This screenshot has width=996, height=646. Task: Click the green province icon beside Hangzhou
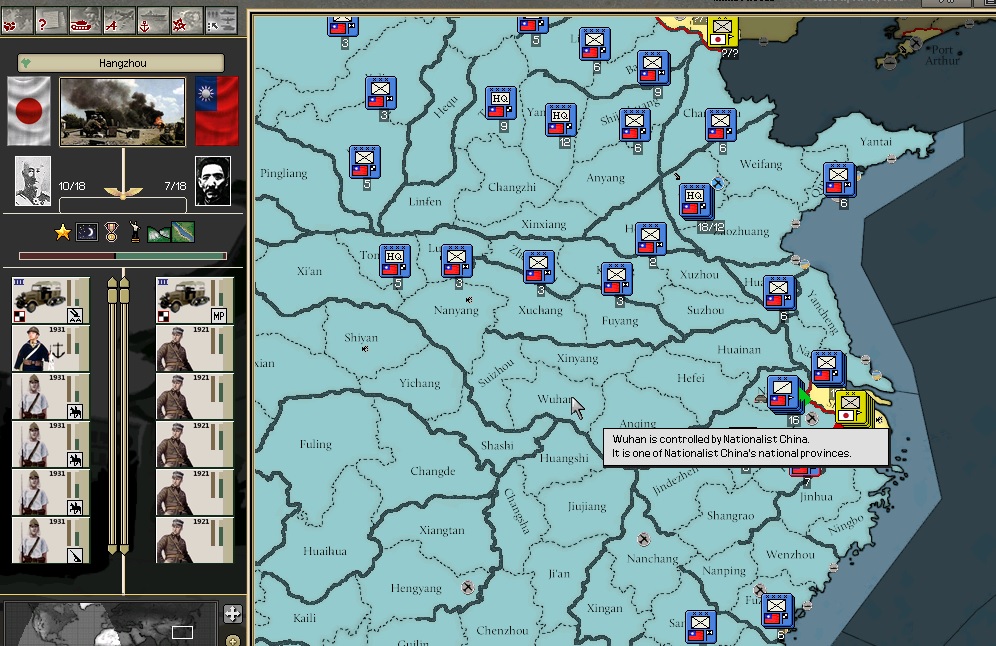coord(26,63)
